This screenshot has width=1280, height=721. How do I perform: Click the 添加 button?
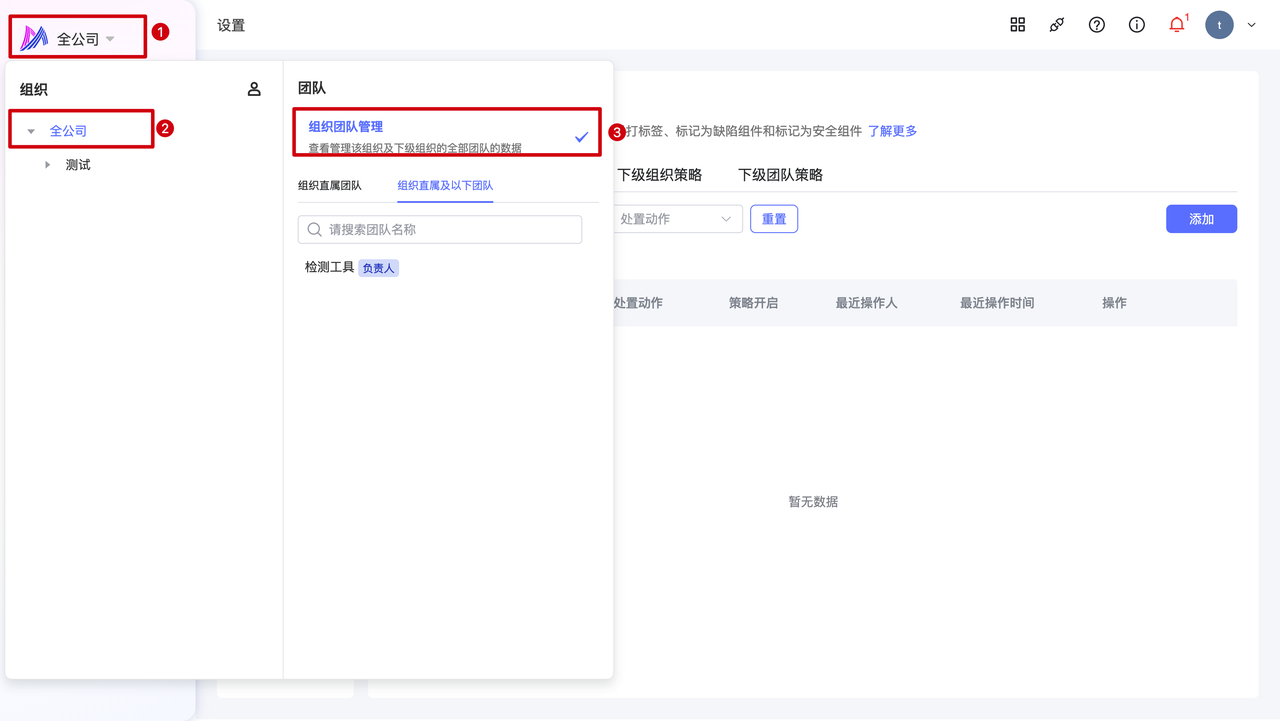1201,219
